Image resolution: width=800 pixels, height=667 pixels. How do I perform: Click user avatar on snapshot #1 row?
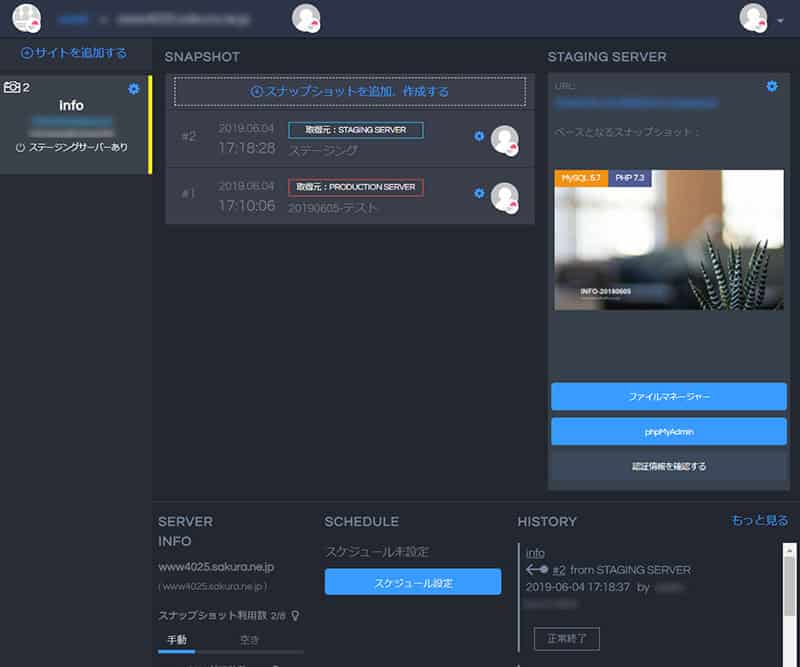(x=505, y=196)
